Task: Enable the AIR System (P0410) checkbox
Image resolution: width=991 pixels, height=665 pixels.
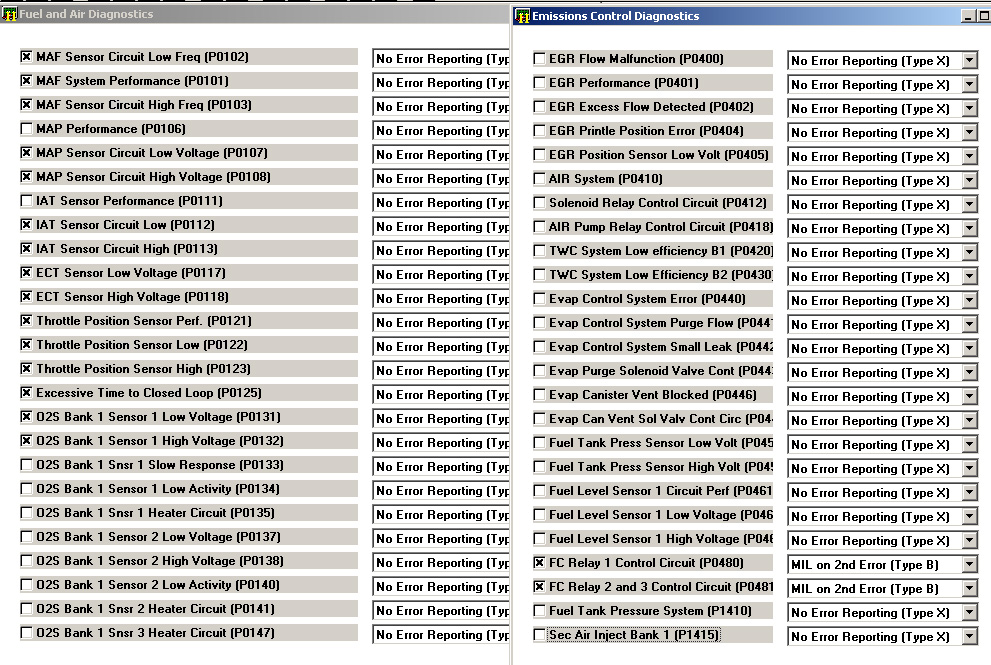Action: [540, 179]
